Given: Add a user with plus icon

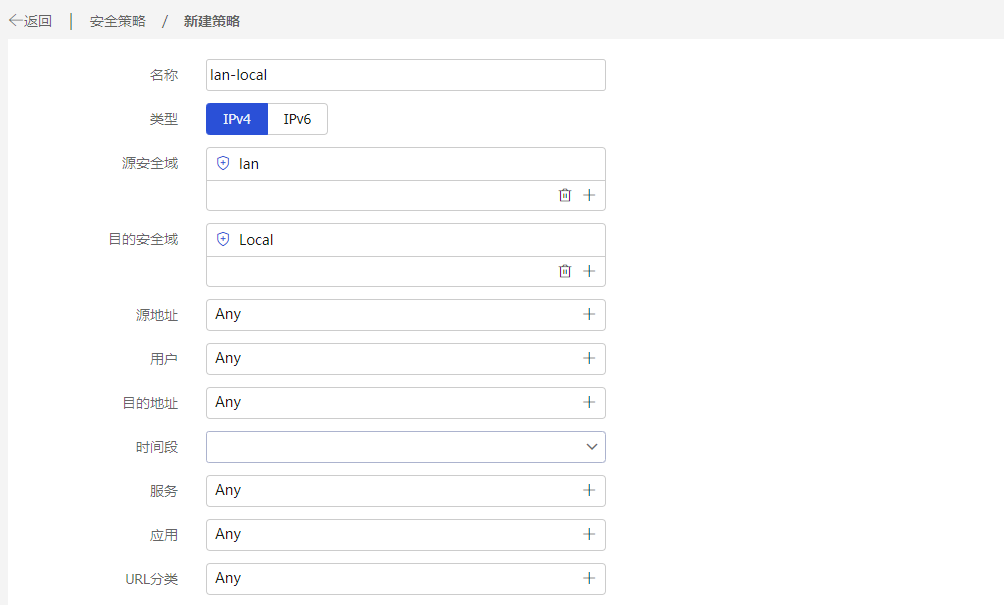Looking at the screenshot, I should pyautogui.click(x=589, y=359).
